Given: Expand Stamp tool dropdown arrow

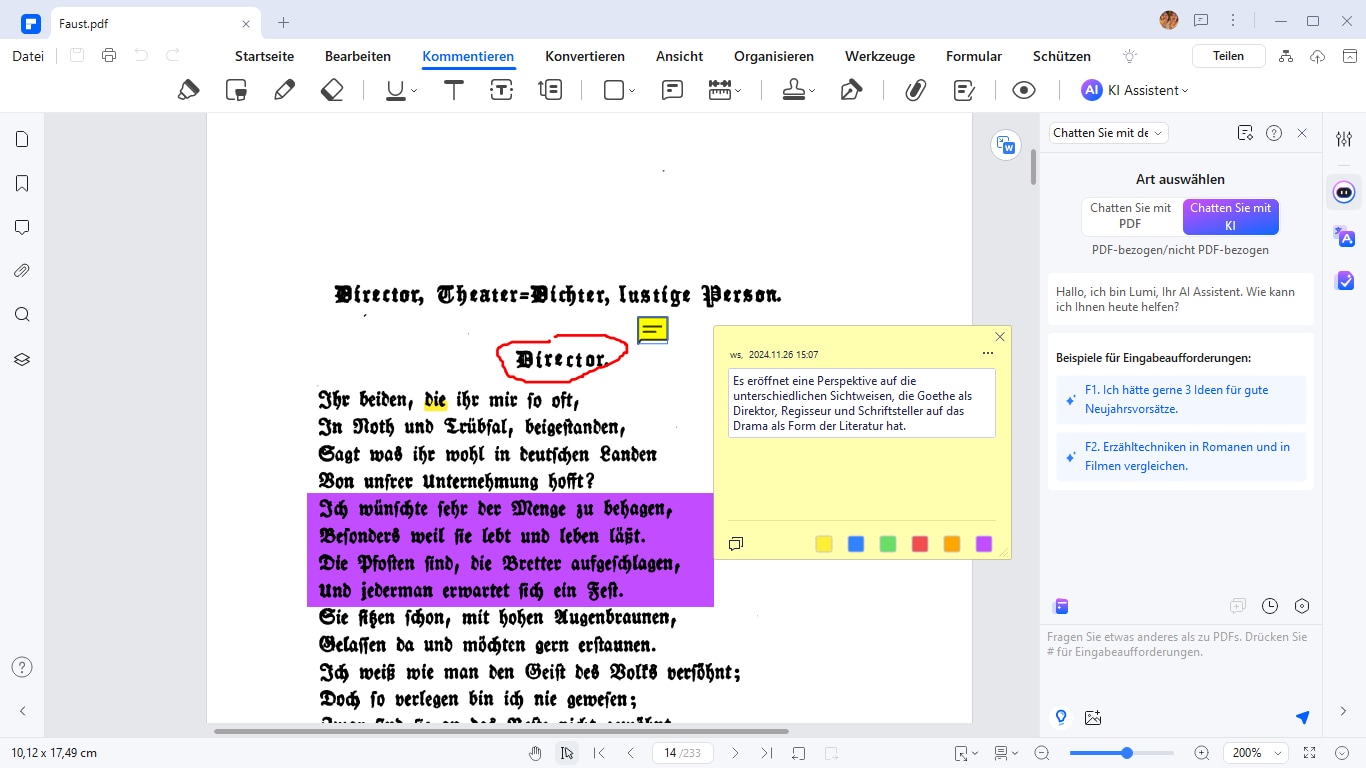Looking at the screenshot, I should [x=812, y=91].
